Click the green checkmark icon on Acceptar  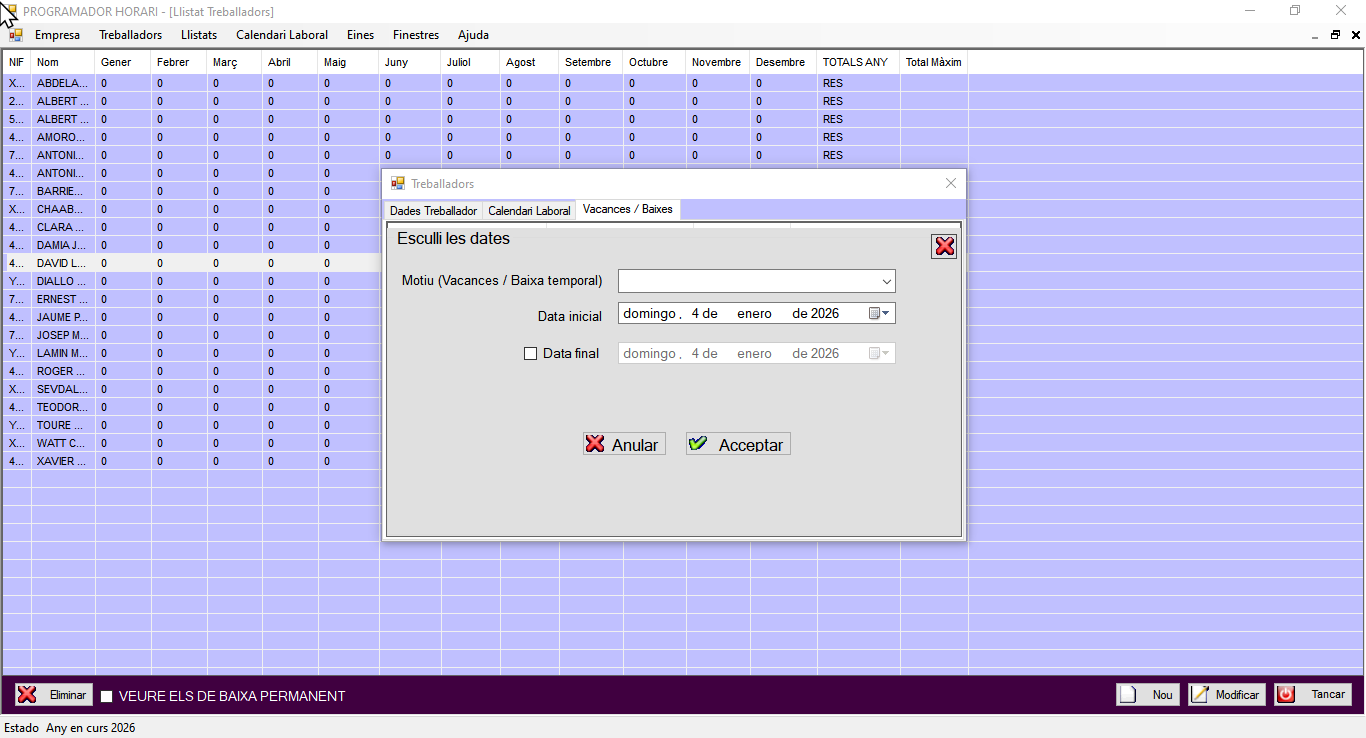pos(699,444)
